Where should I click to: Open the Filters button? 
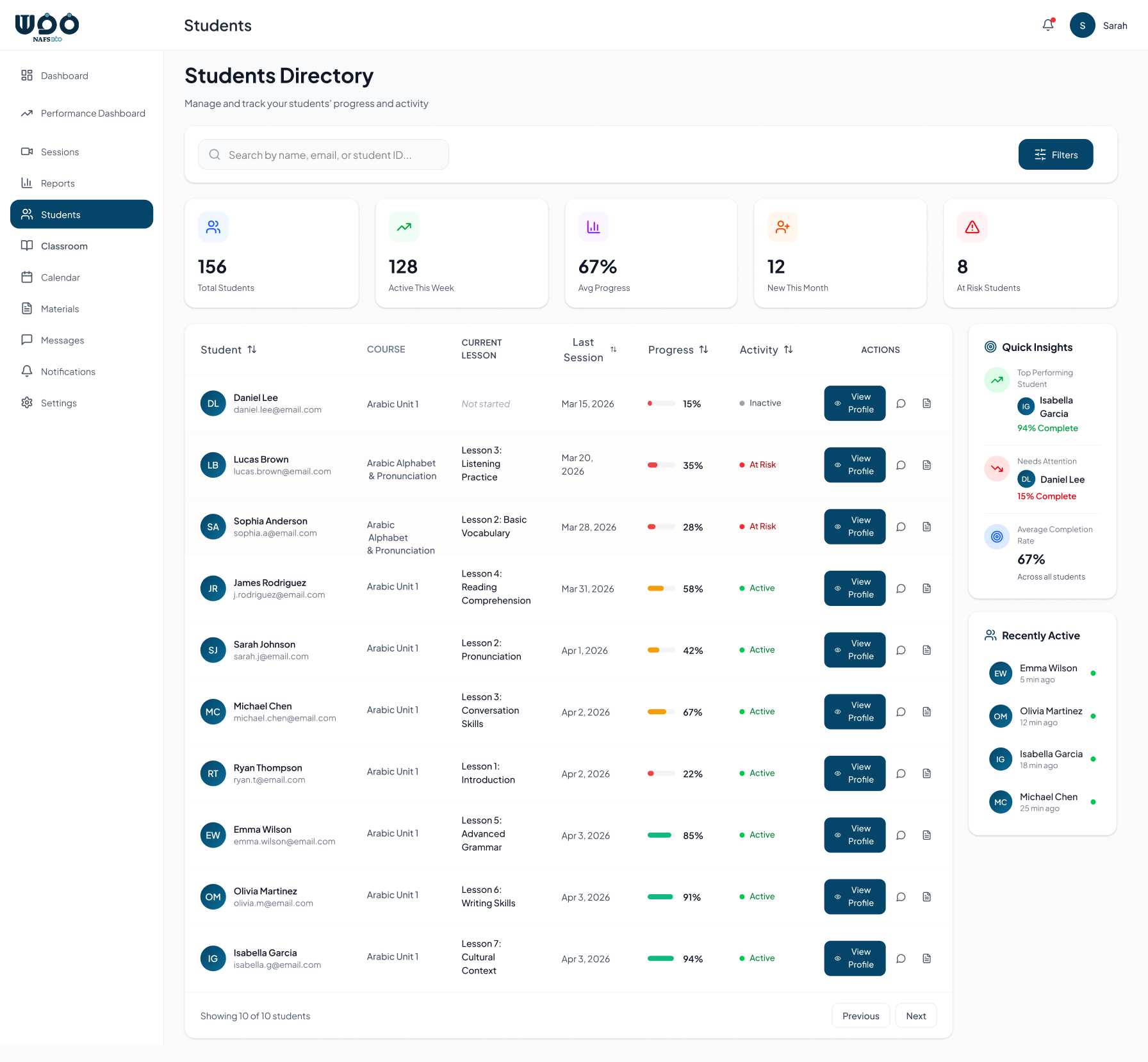[x=1055, y=154]
